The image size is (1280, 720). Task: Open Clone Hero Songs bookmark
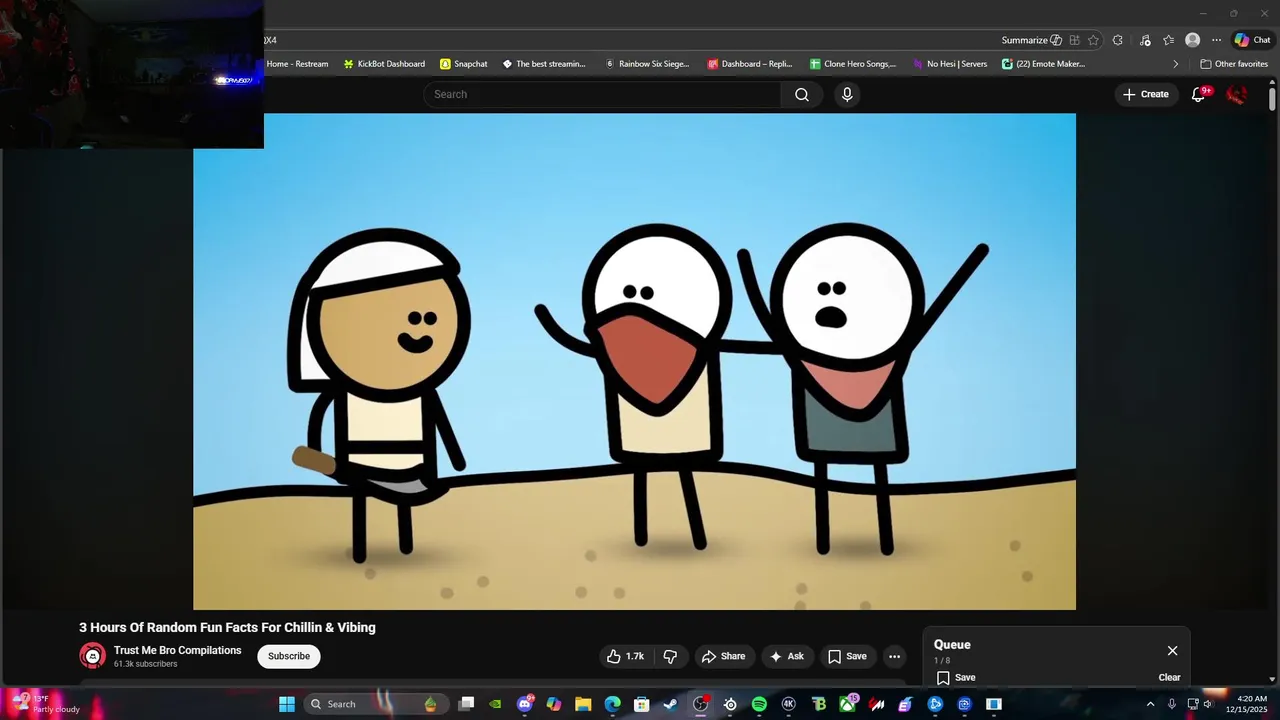pos(853,64)
